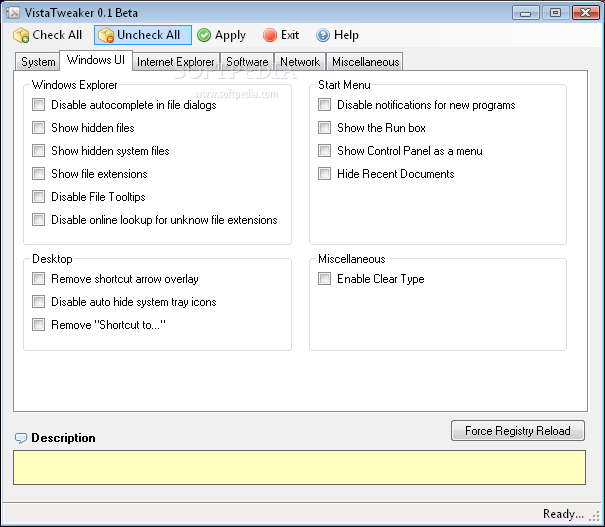This screenshot has height=527, width=605.
Task: Check Disable notifications for new programs
Action: tap(324, 105)
